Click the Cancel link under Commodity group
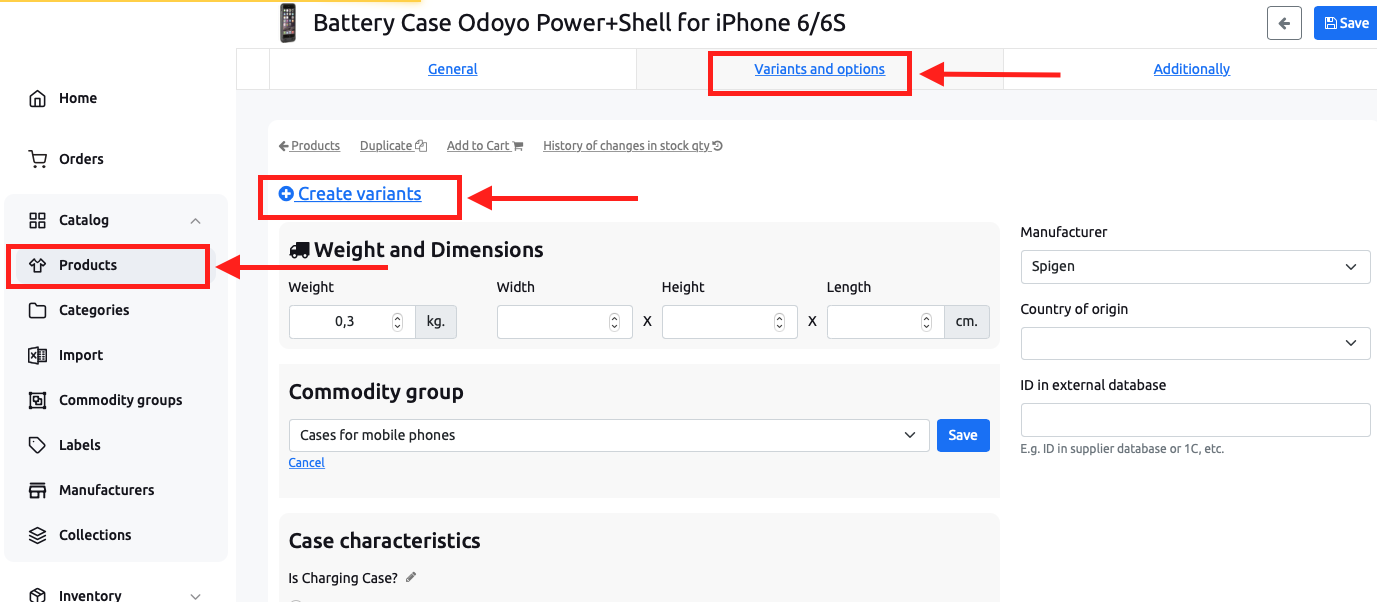The height and width of the screenshot is (602, 1377). (306, 463)
